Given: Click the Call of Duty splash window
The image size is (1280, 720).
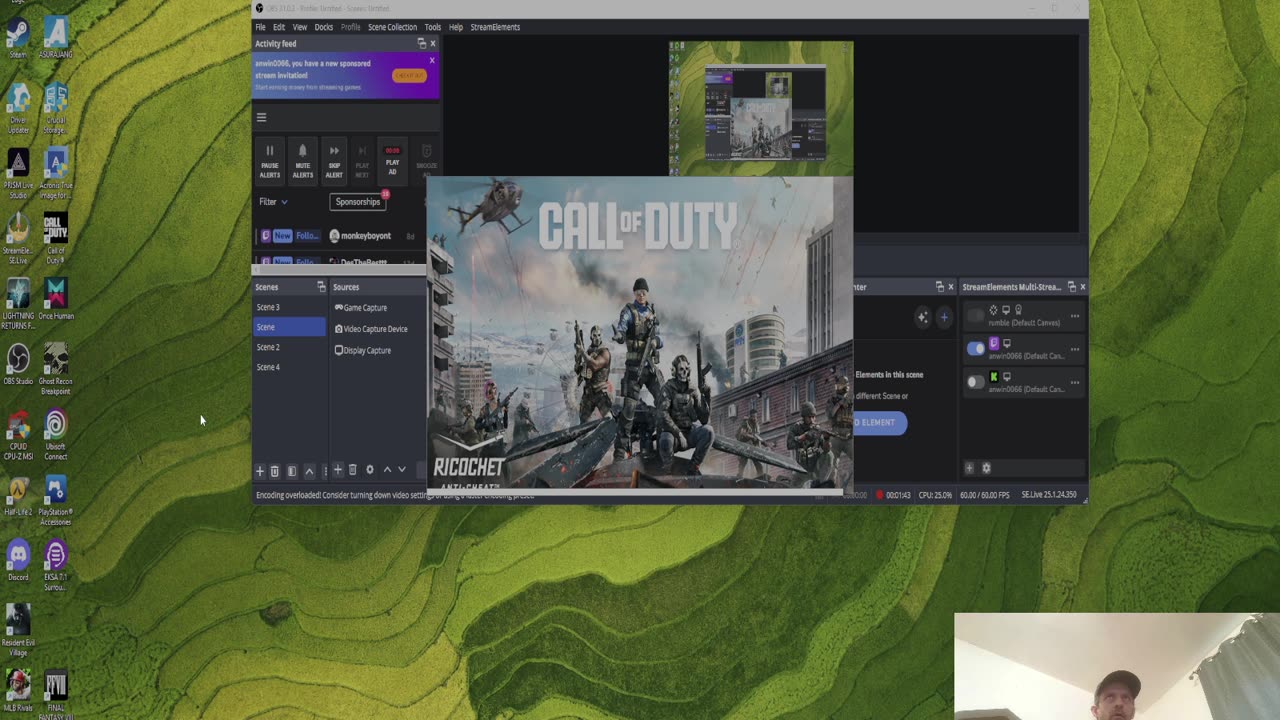Looking at the screenshot, I should click(640, 335).
